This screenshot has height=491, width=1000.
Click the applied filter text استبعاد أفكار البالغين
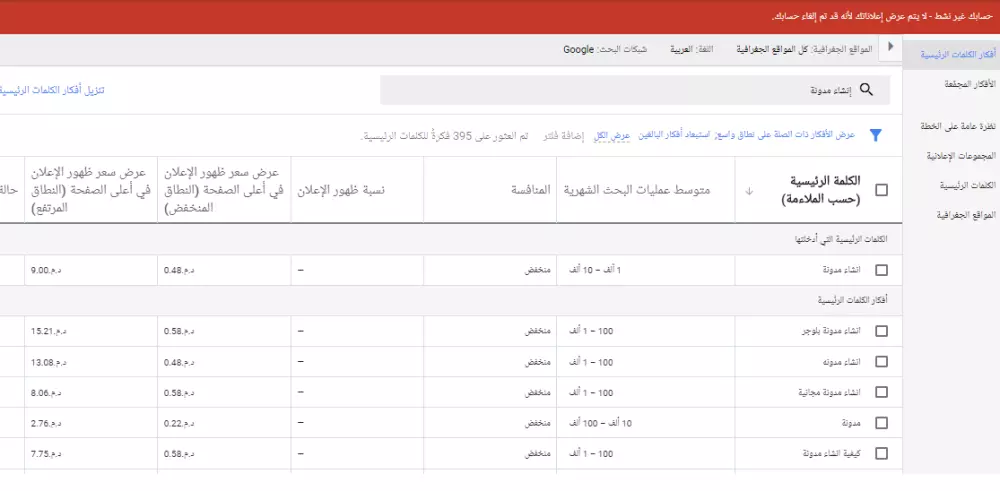tap(675, 136)
